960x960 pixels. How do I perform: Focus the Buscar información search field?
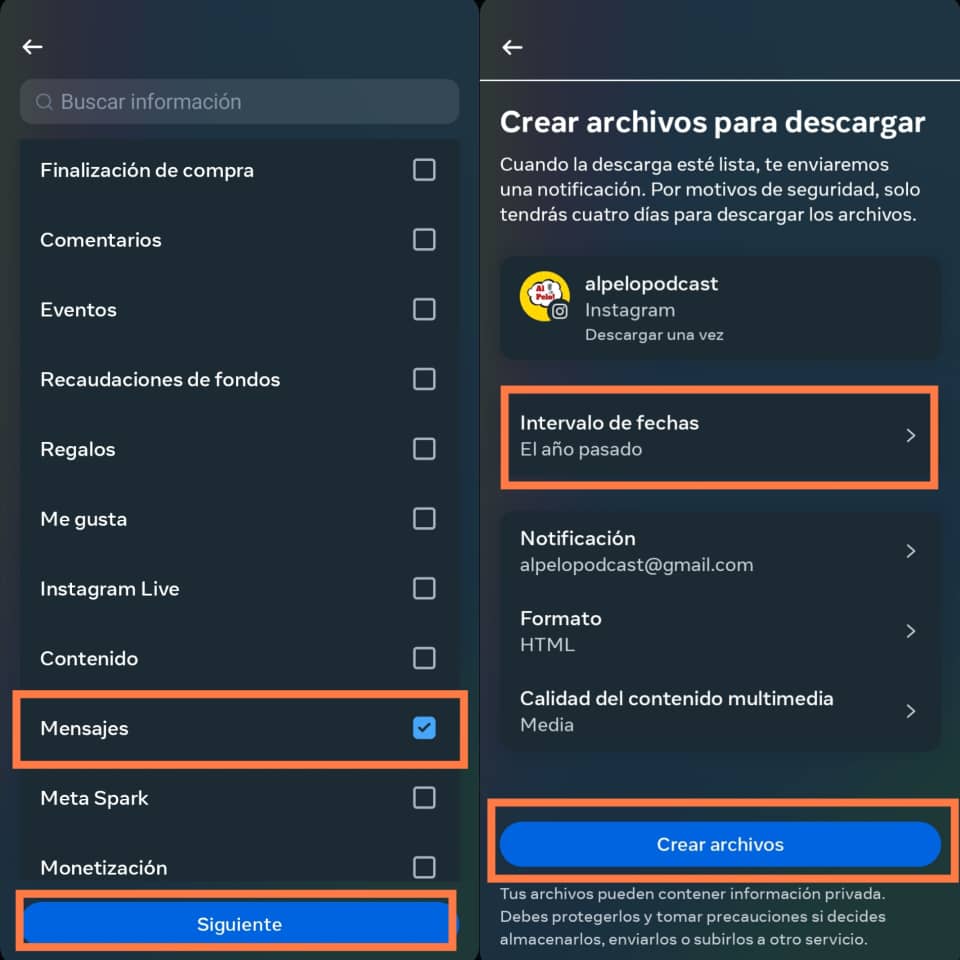pos(239,102)
